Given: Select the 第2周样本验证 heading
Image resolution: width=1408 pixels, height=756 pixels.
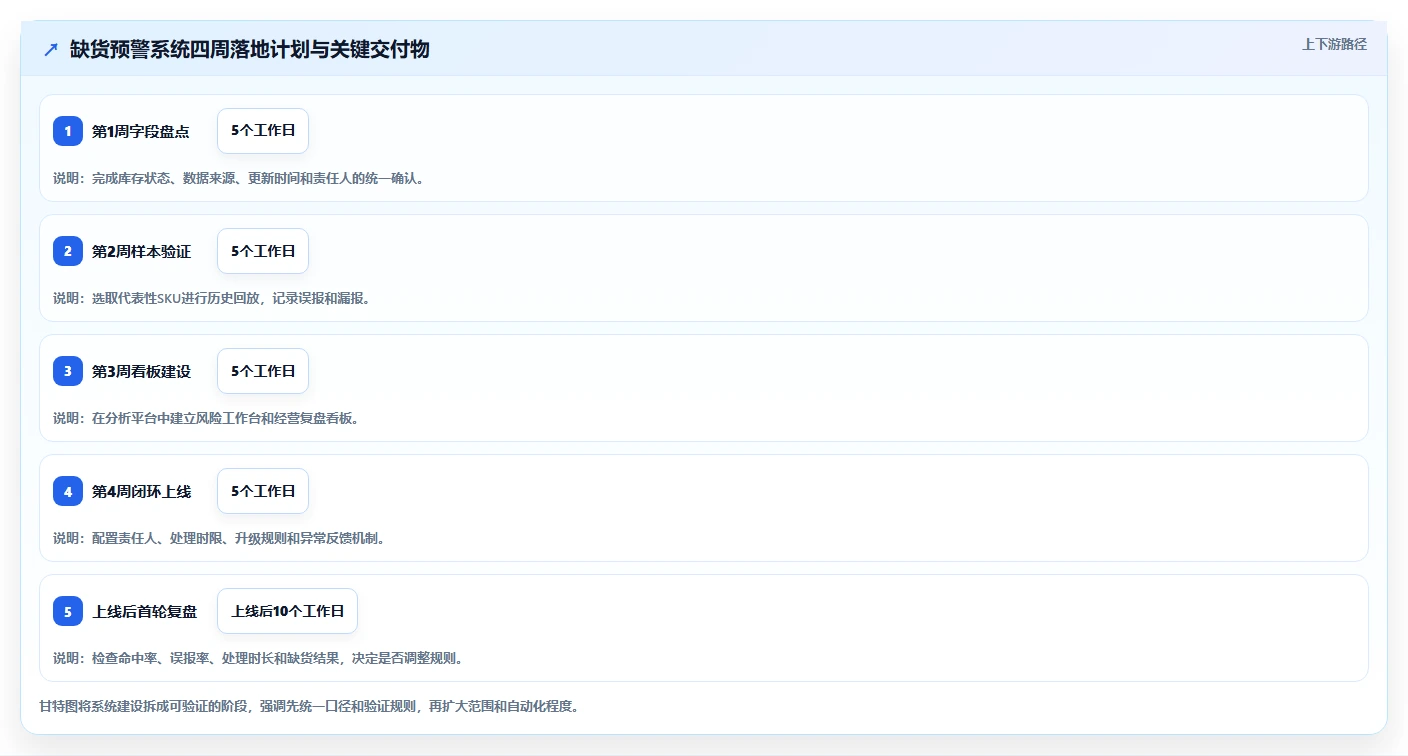Looking at the screenshot, I should 141,251.
